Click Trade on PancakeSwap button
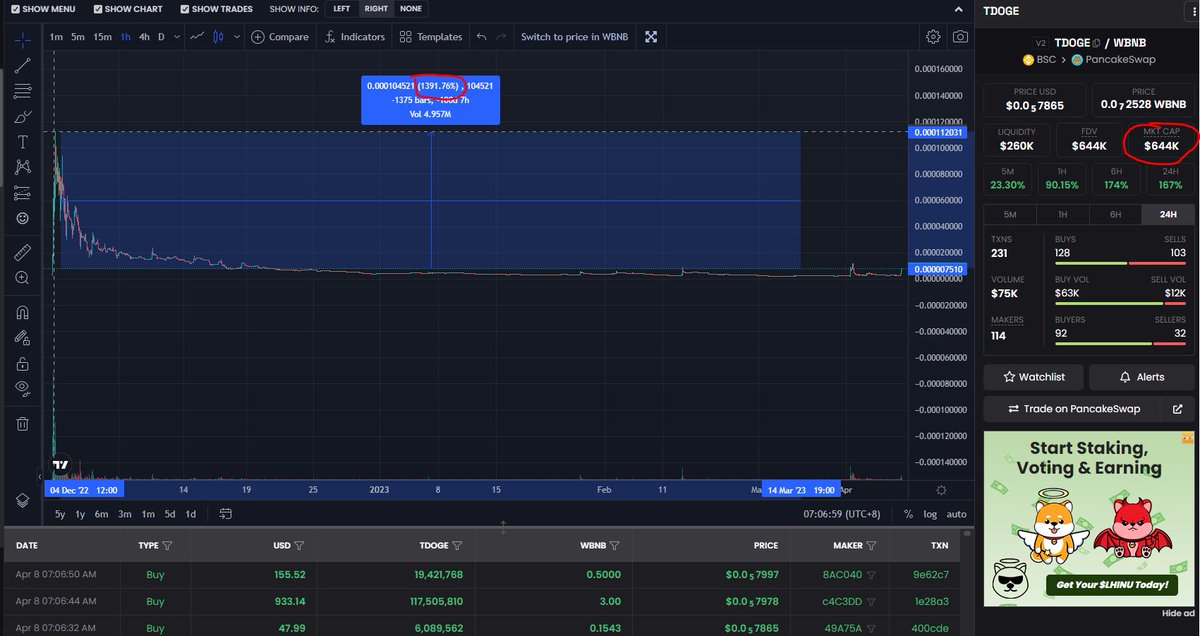The height and width of the screenshot is (636, 1200). (1073, 409)
